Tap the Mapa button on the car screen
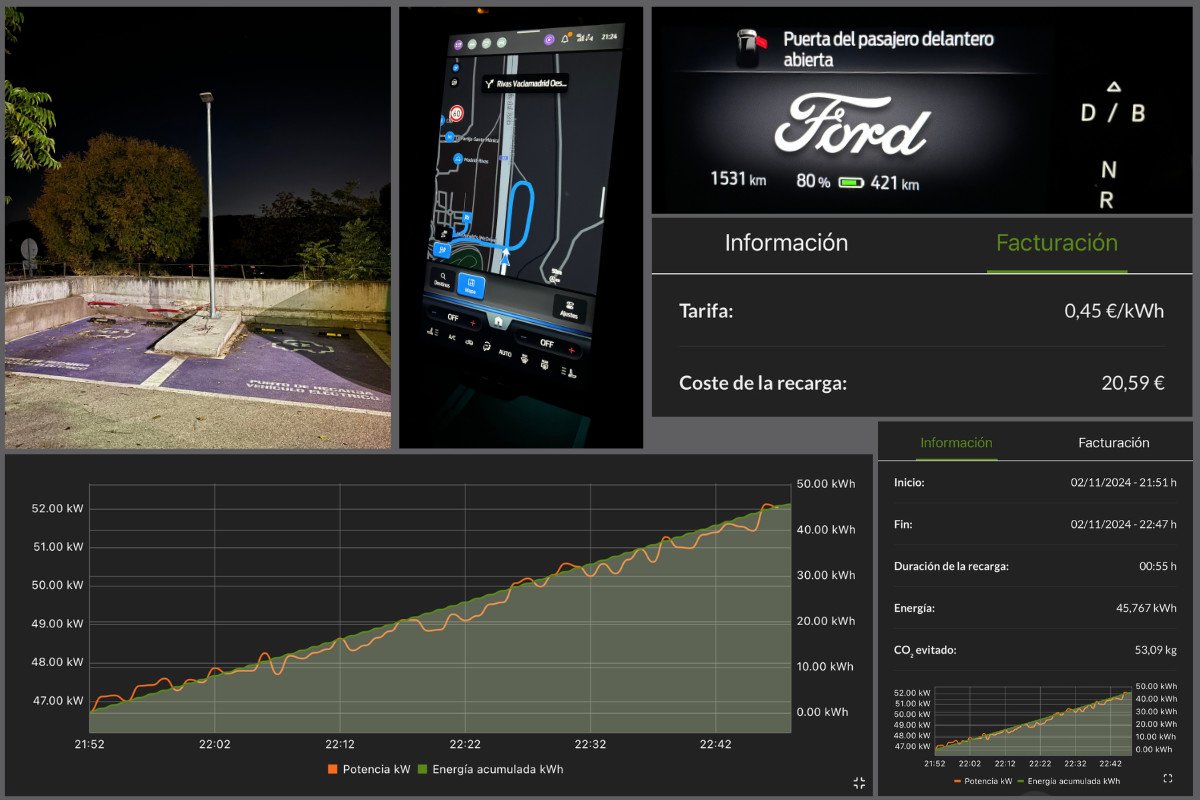Image resolution: width=1200 pixels, height=800 pixels. [471, 286]
